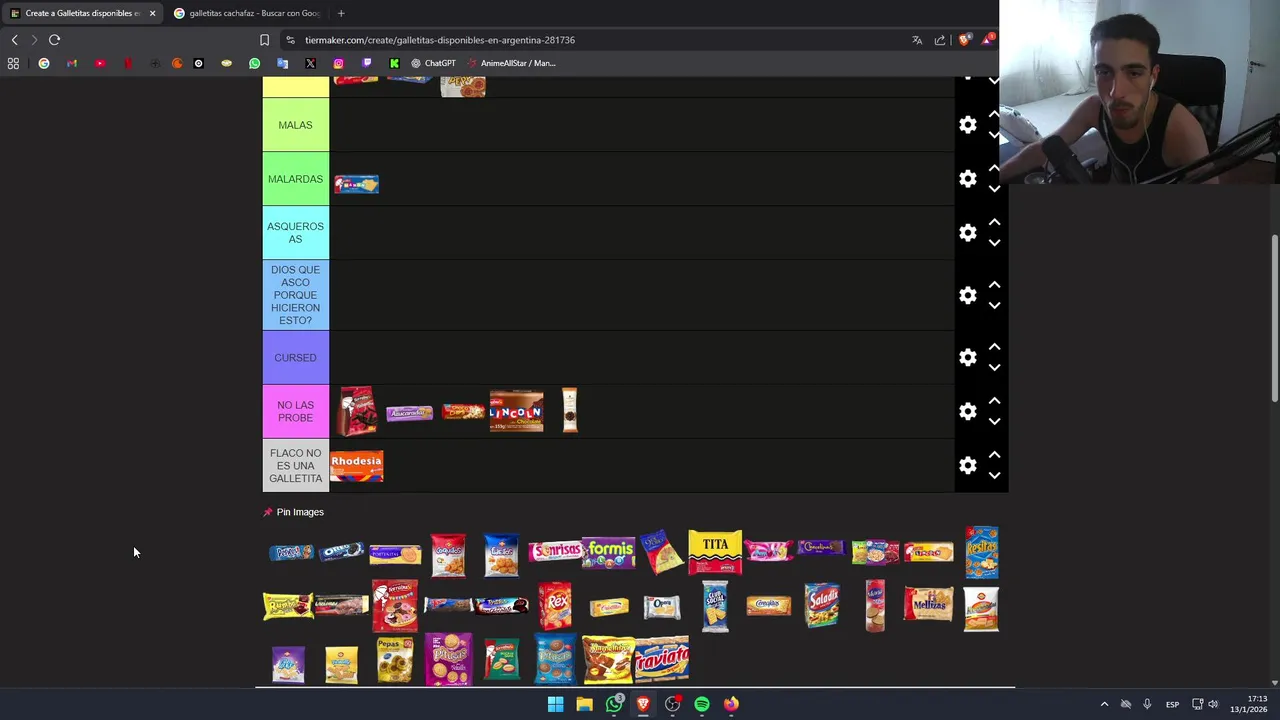
Task: Move DIOS QUE ASCO tier up
Action: [x=994, y=285]
